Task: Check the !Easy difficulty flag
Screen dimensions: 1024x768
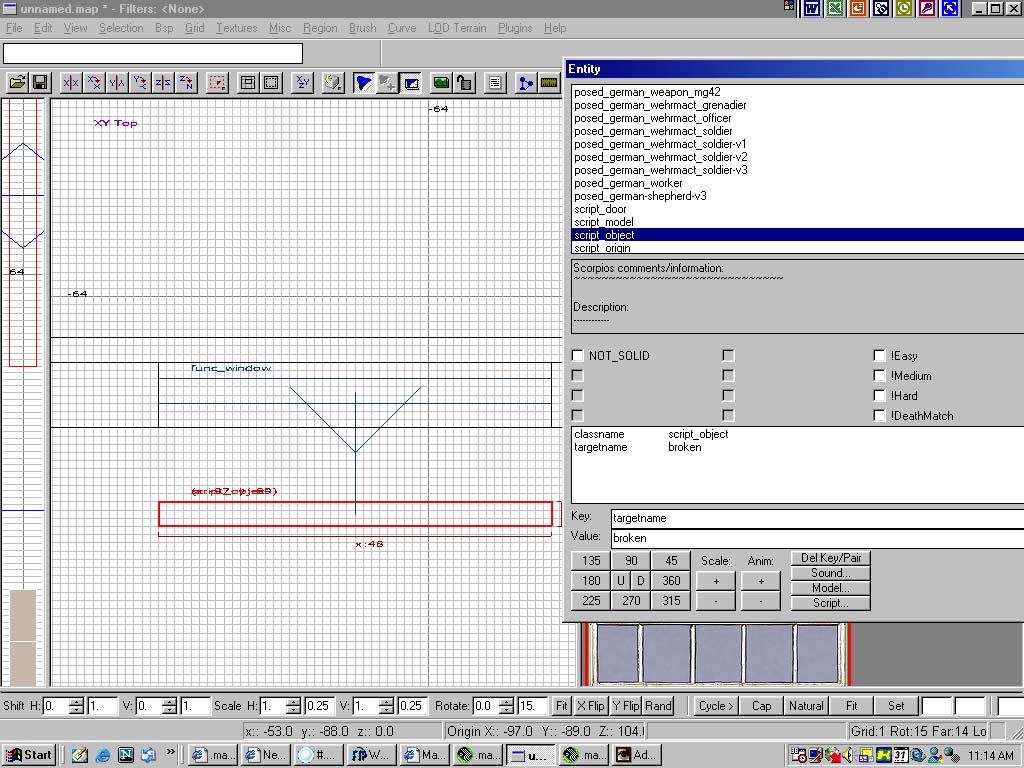Action: [x=879, y=356]
